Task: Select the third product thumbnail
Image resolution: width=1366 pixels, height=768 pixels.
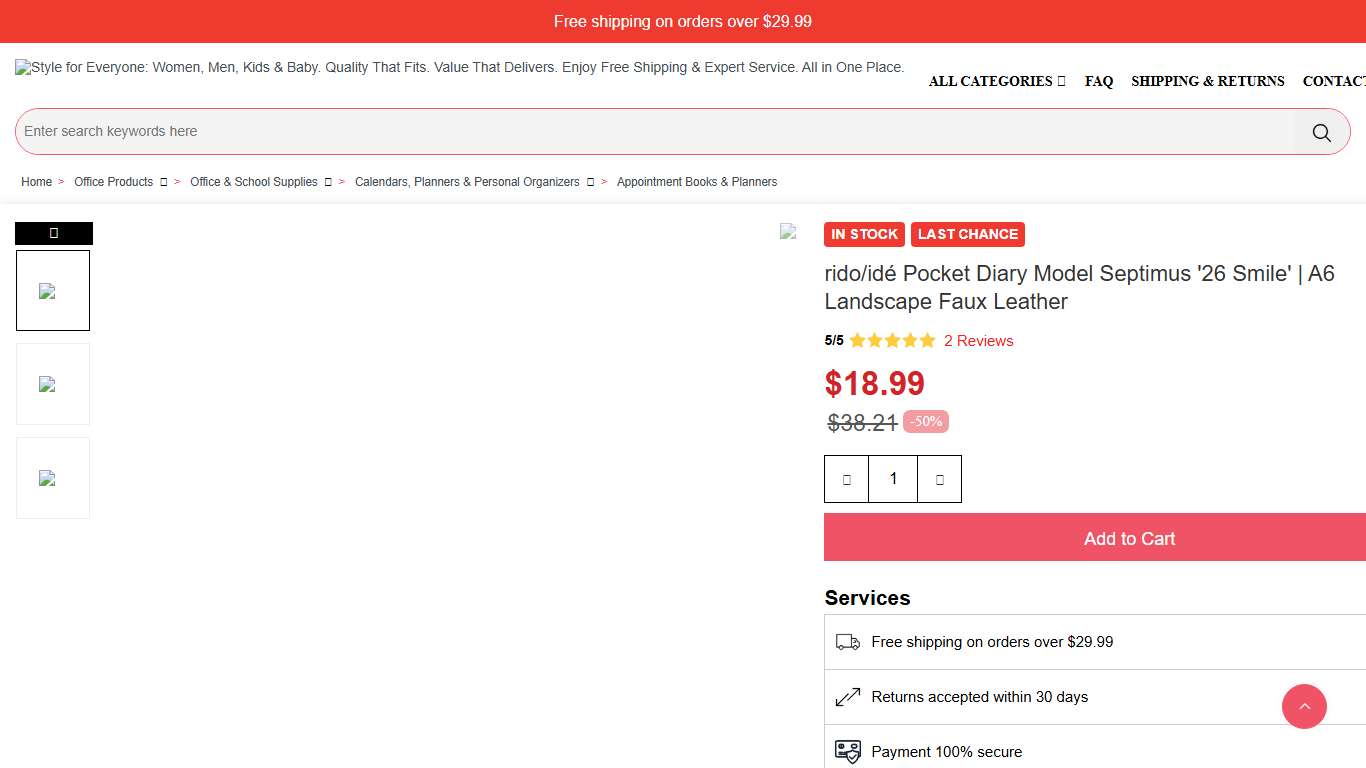Action: point(53,478)
